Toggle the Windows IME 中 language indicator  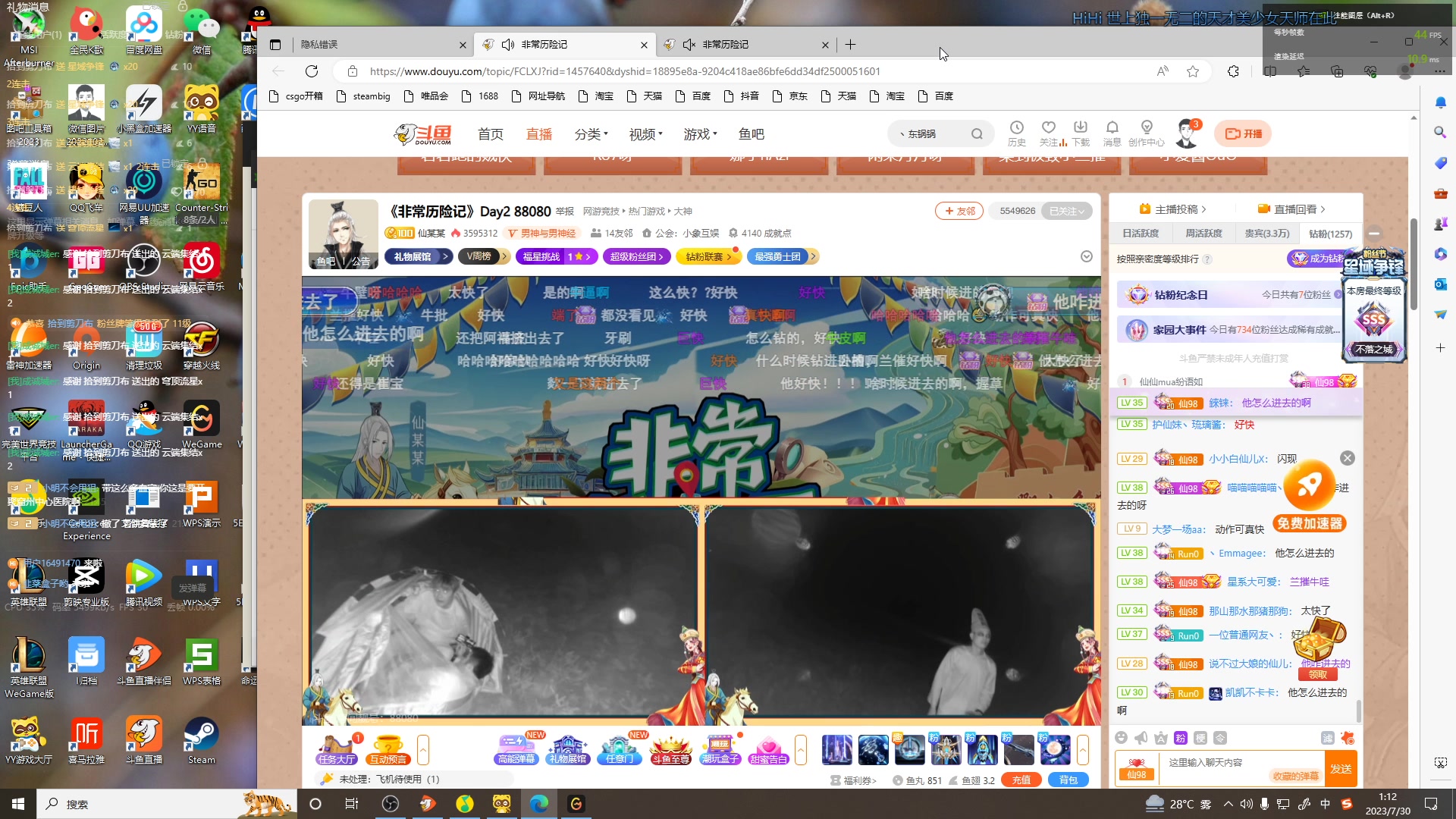point(1325,804)
